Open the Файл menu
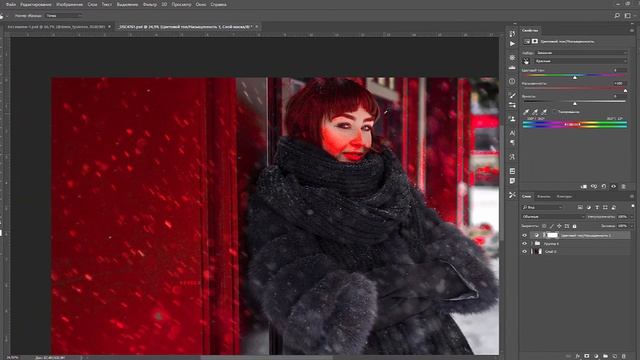 (x=11, y=4)
